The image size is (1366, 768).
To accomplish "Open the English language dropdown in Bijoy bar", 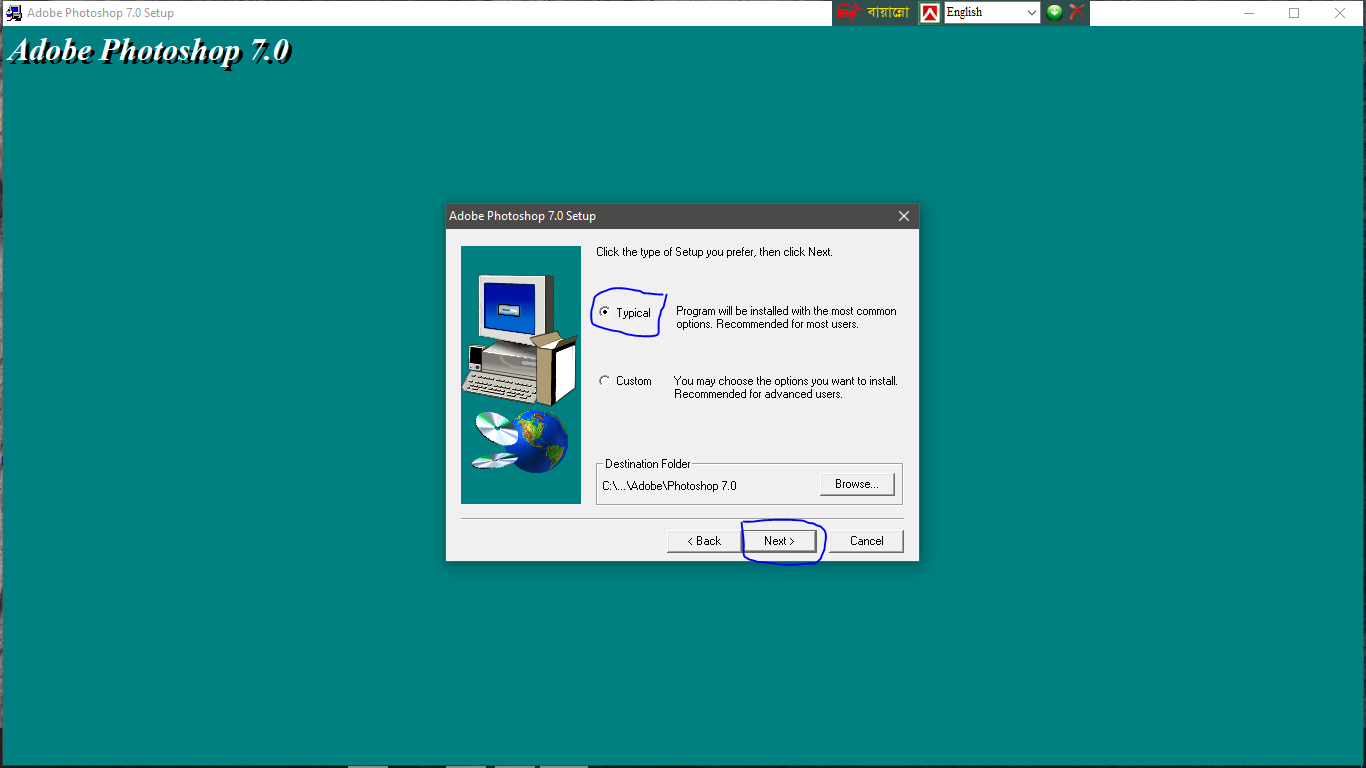I will pos(992,13).
